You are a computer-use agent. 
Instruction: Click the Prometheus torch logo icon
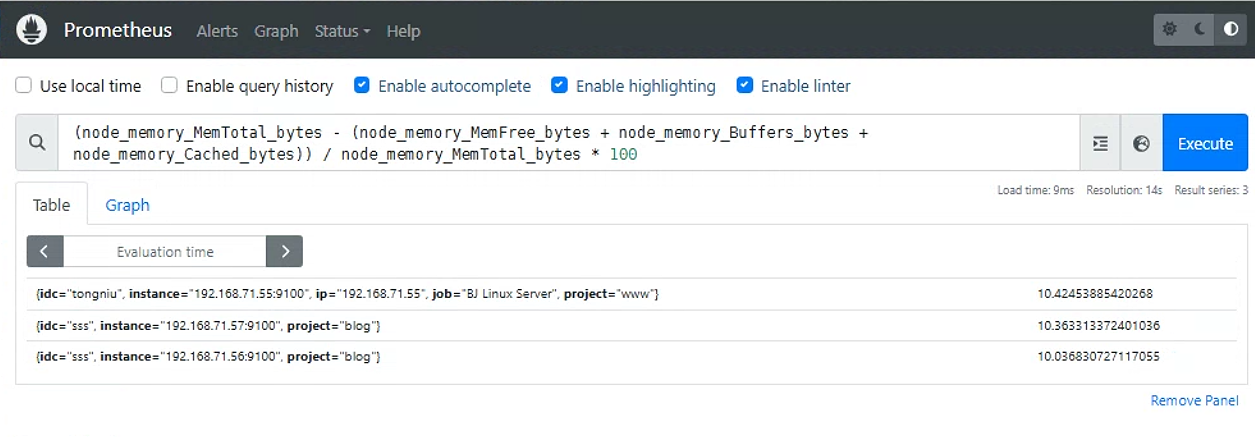click(32, 29)
